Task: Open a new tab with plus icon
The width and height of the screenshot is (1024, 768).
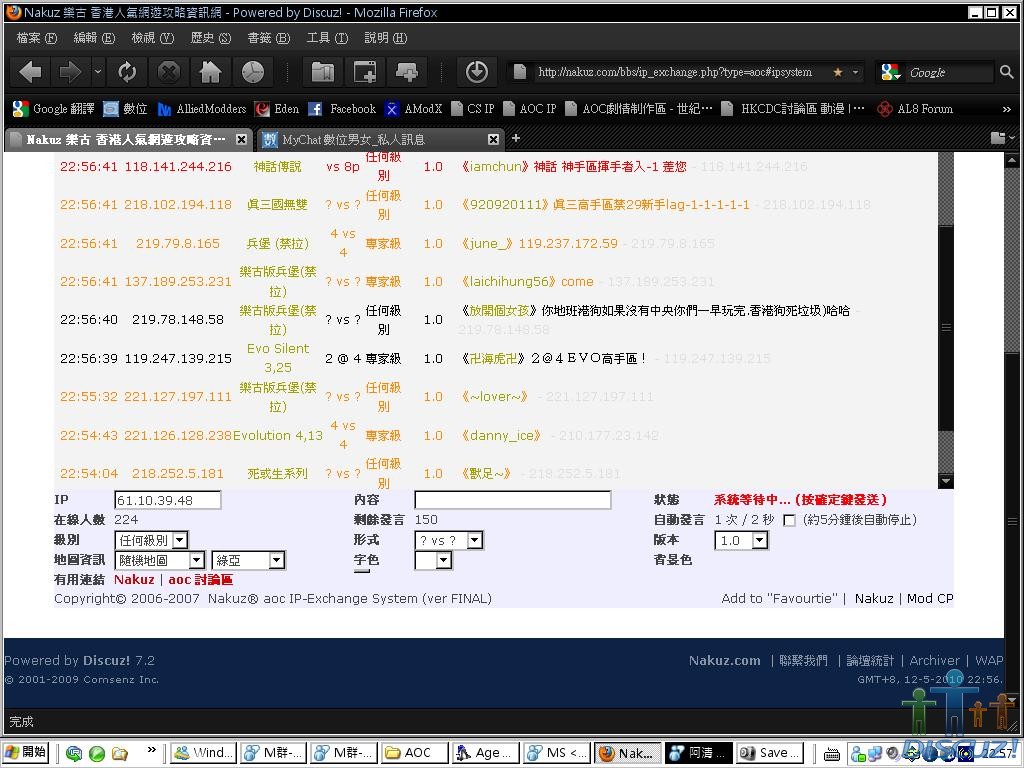Action: click(516, 138)
